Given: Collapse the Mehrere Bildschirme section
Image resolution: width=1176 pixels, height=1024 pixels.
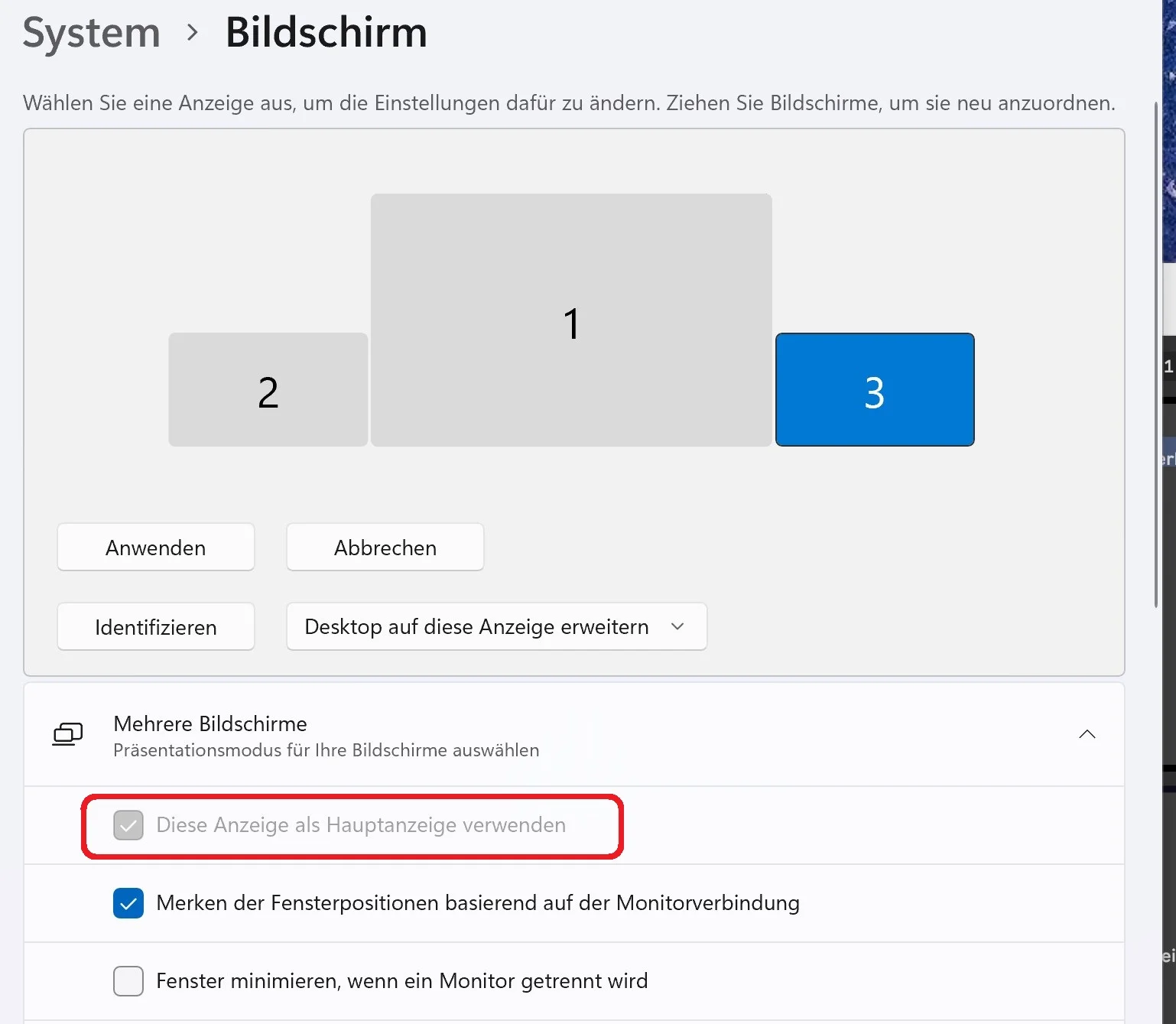Looking at the screenshot, I should pos(1087,734).
